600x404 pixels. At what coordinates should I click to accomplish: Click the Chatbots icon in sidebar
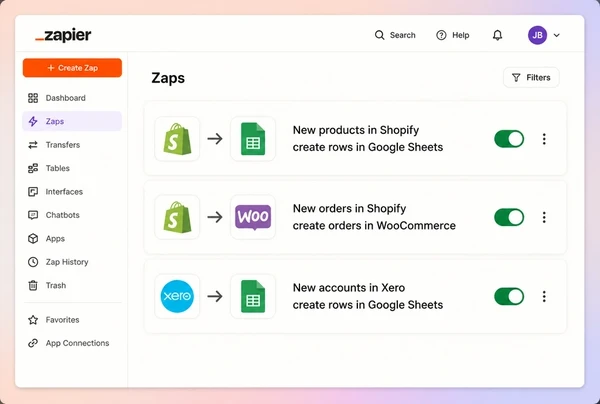[33, 215]
